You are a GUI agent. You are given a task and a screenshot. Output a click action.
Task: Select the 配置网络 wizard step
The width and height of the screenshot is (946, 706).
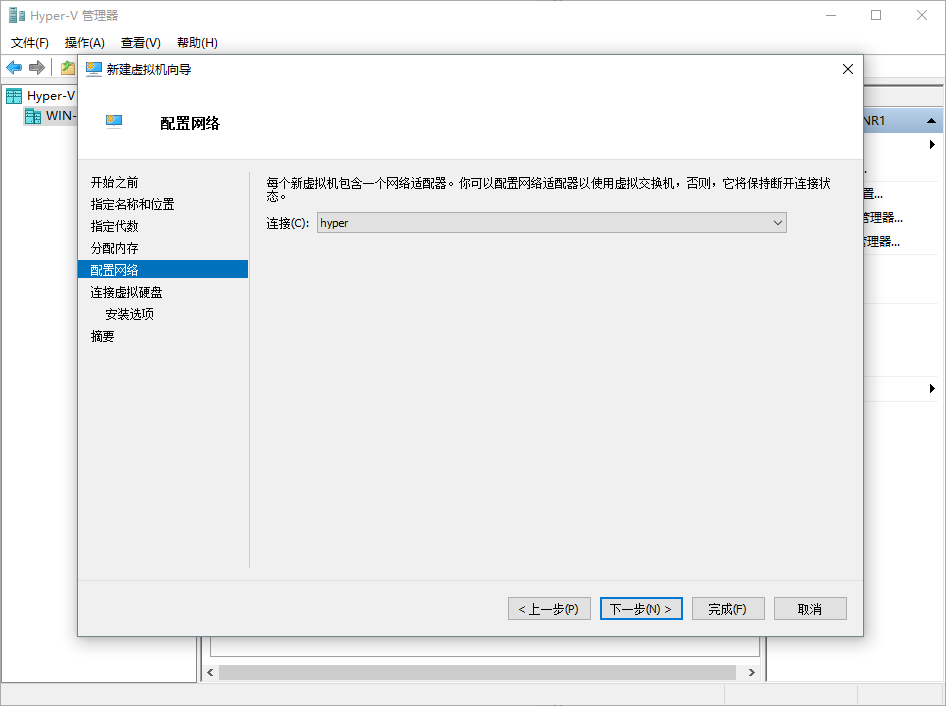point(163,270)
